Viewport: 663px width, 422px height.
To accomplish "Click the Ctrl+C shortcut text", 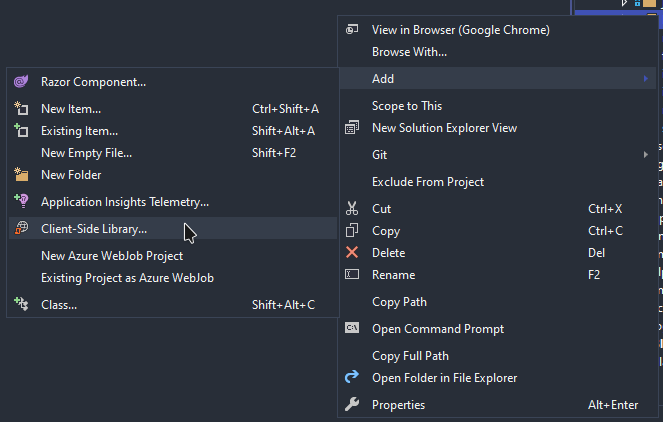I will pos(605,230).
